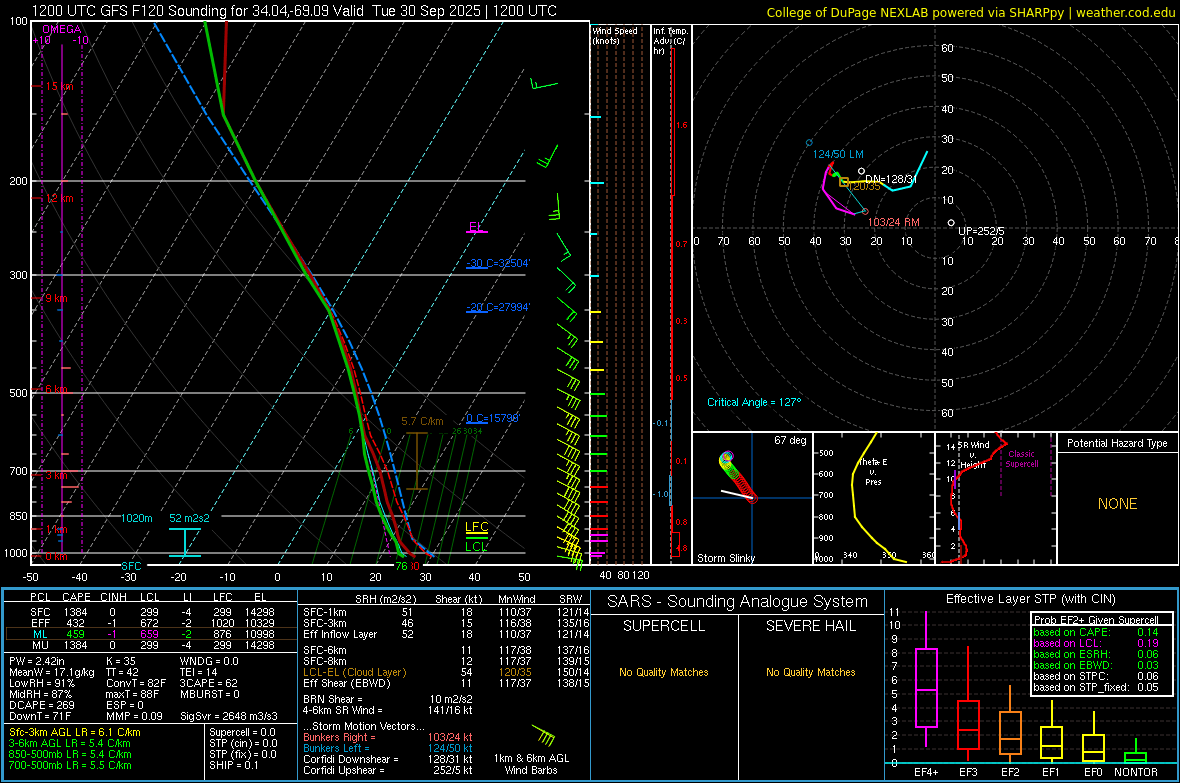Select the 'based on STP_fixed: 0.05' probability line

pos(1096,687)
